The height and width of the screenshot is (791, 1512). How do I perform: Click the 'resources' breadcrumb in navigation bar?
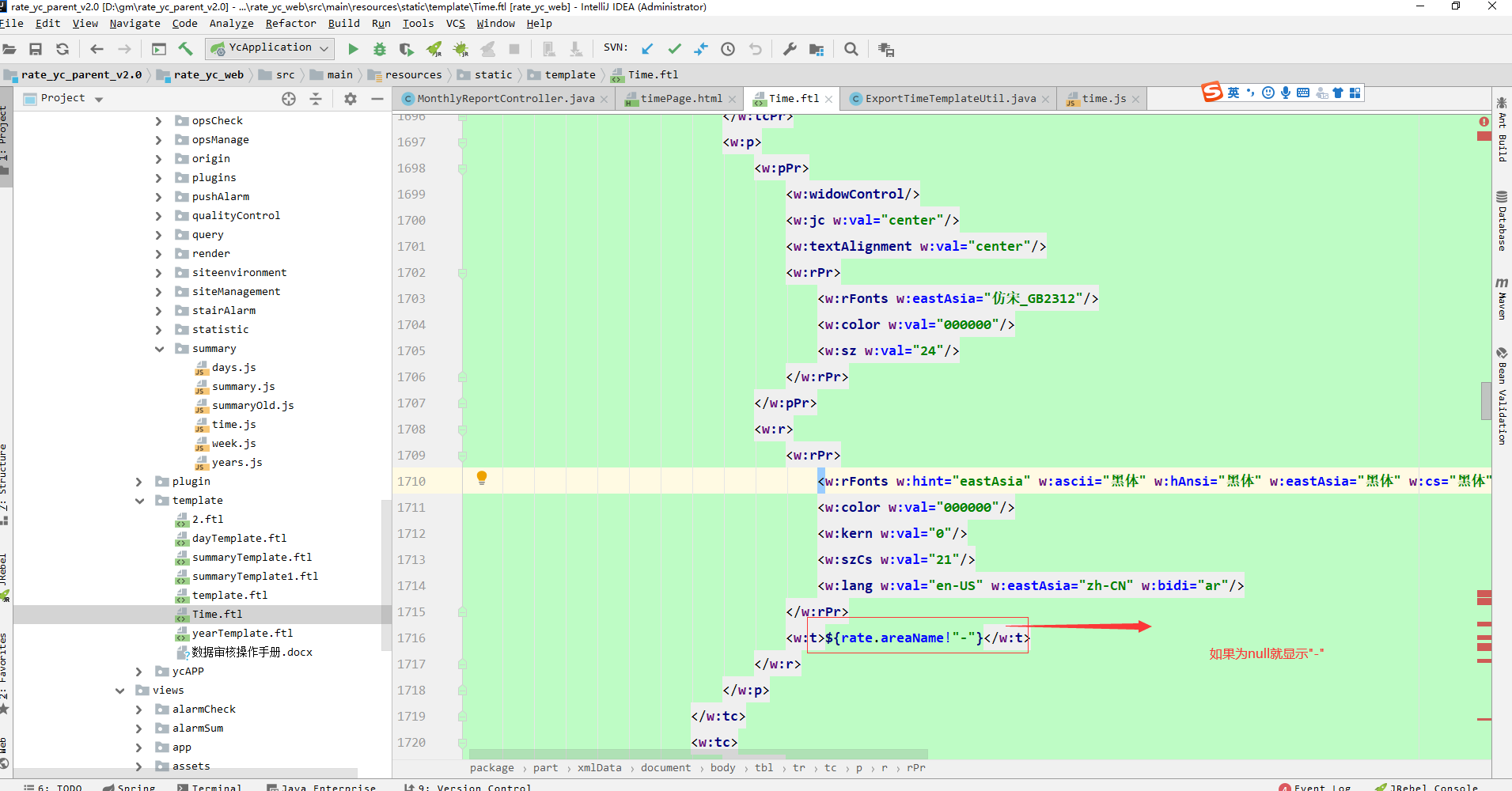point(413,75)
